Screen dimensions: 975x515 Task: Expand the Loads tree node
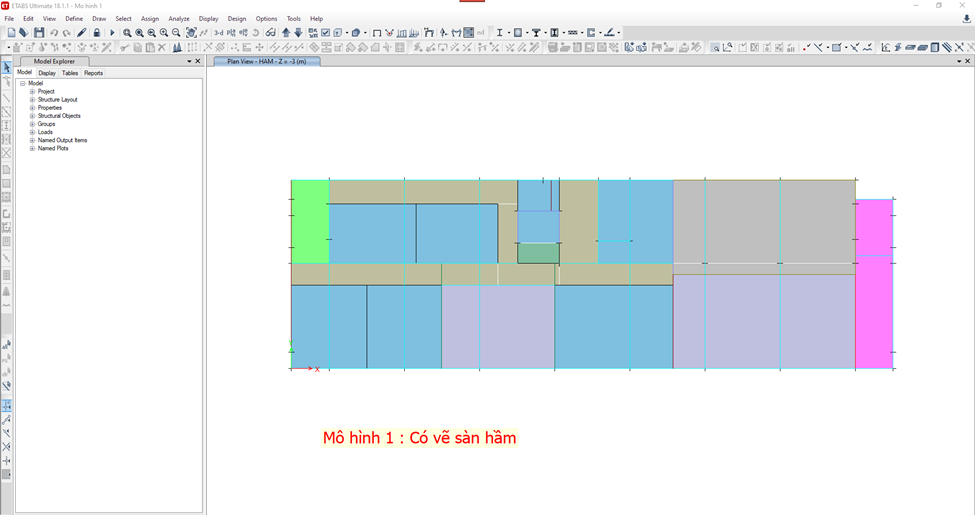pyautogui.click(x=32, y=132)
